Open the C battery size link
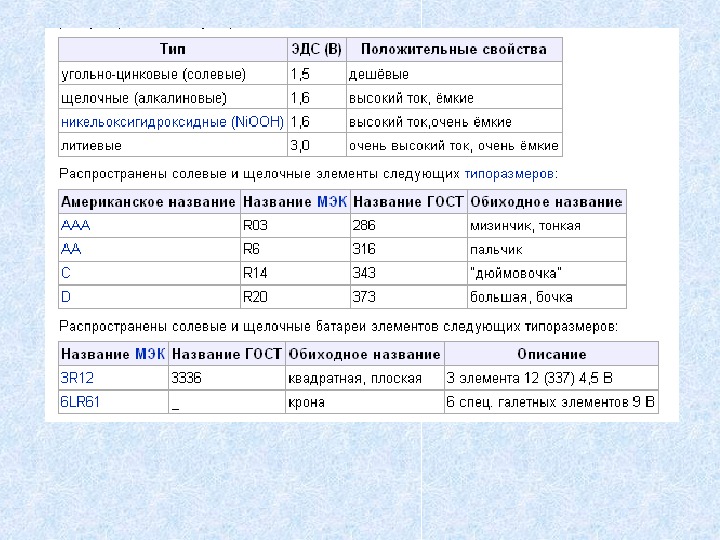Viewport: 720px width, 540px height. click(66, 273)
